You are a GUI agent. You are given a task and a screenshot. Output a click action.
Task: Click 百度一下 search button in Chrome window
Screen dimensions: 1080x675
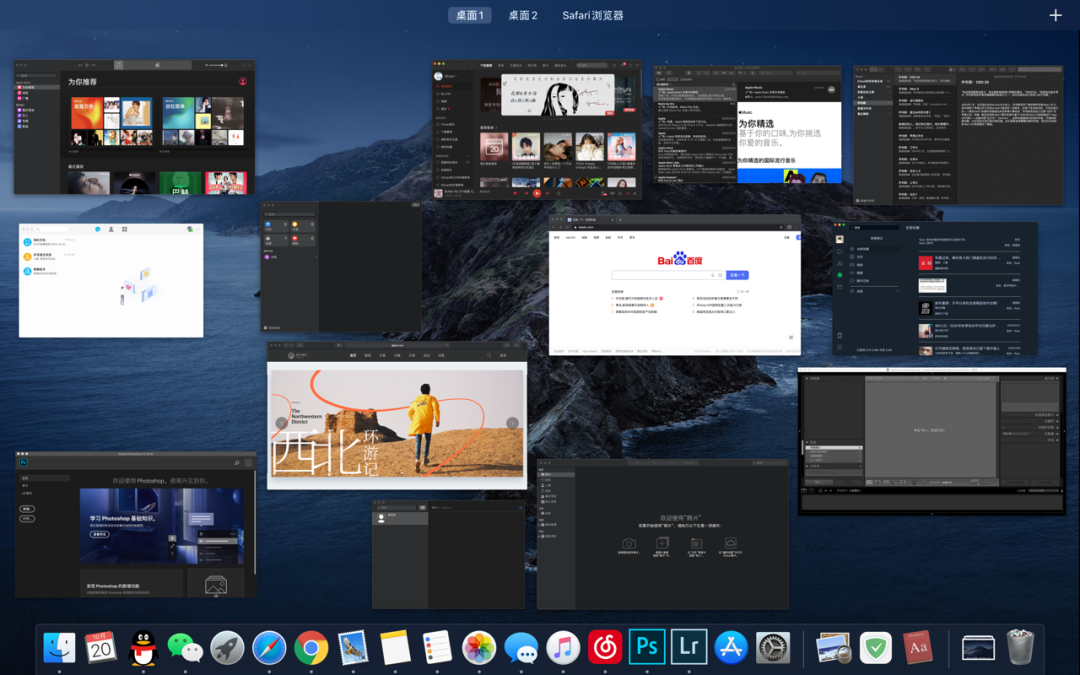(738, 274)
